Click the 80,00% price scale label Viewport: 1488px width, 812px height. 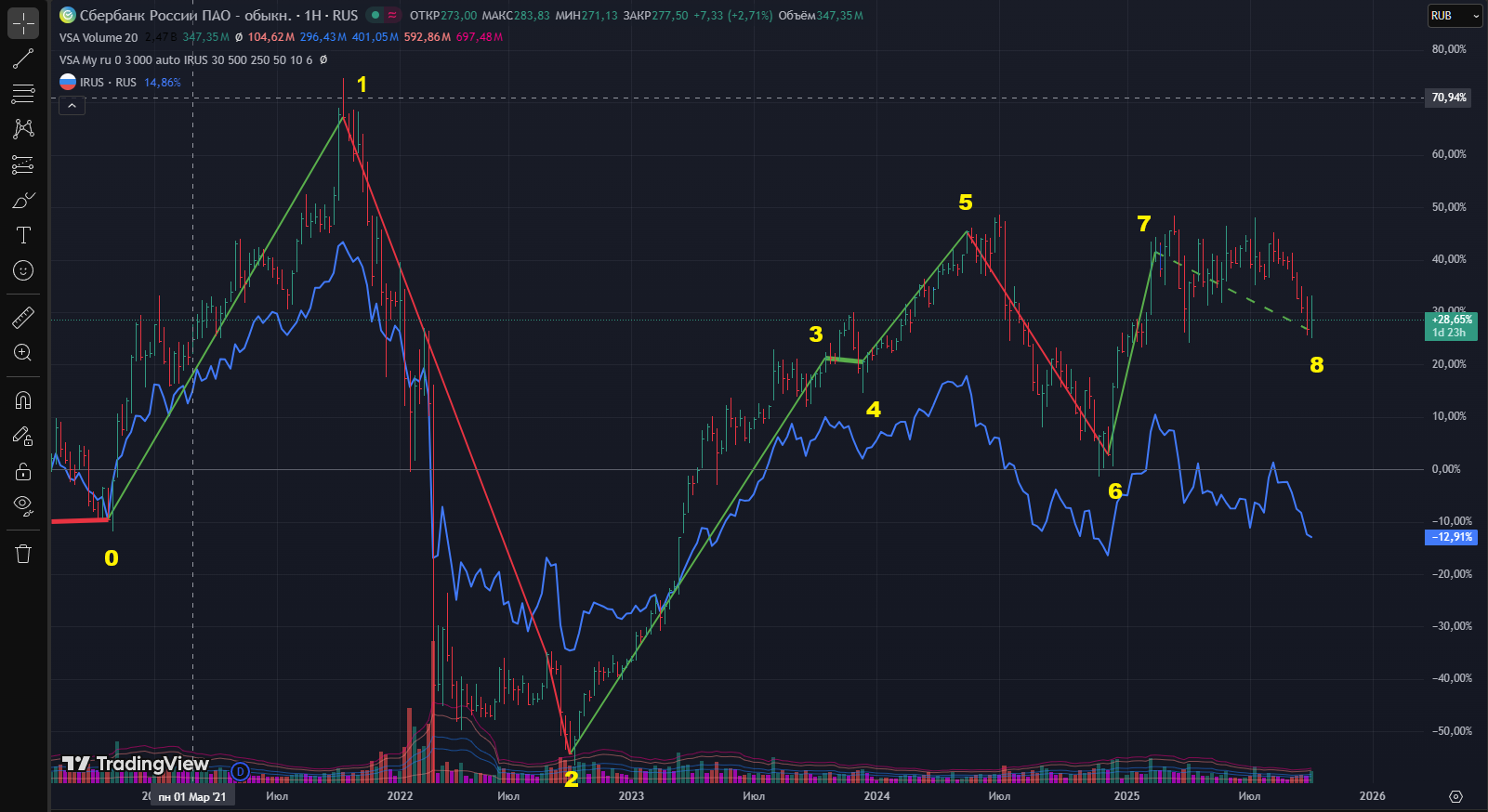1449,49
